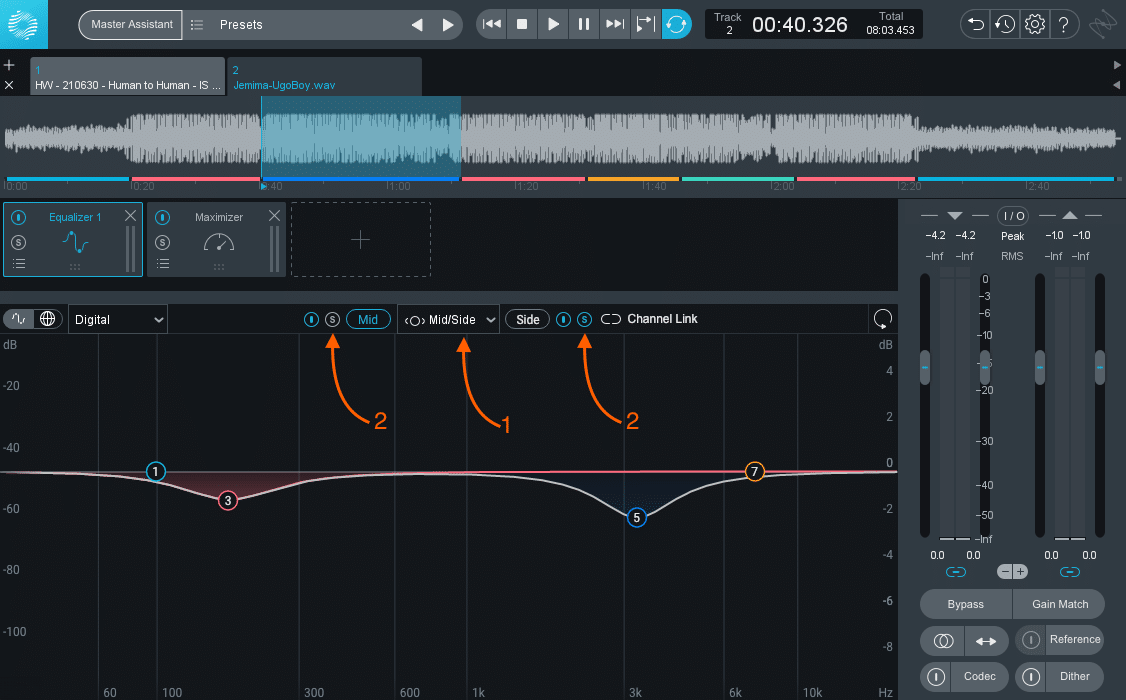The width and height of the screenshot is (1126, 700).
Task: Click the iZotope Ozone logo icon
Action: click(x=24, y=24)
